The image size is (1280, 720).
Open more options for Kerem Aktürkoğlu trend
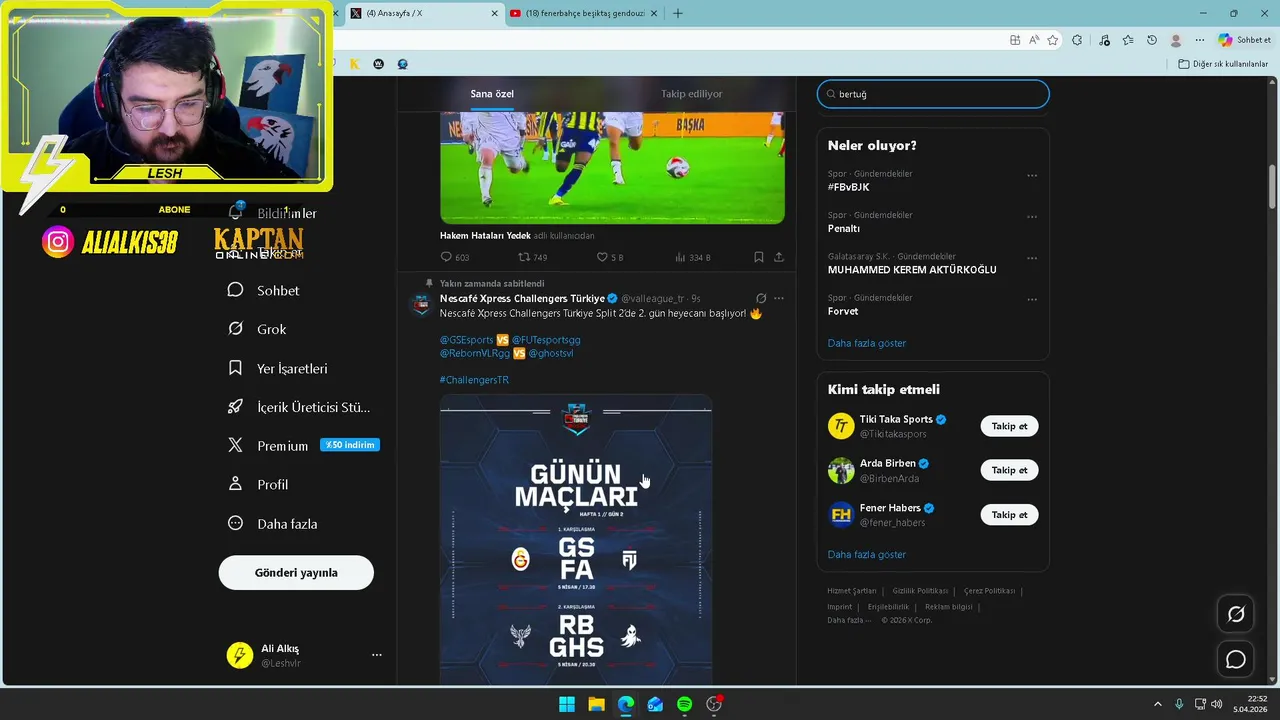click(1032, 258)
